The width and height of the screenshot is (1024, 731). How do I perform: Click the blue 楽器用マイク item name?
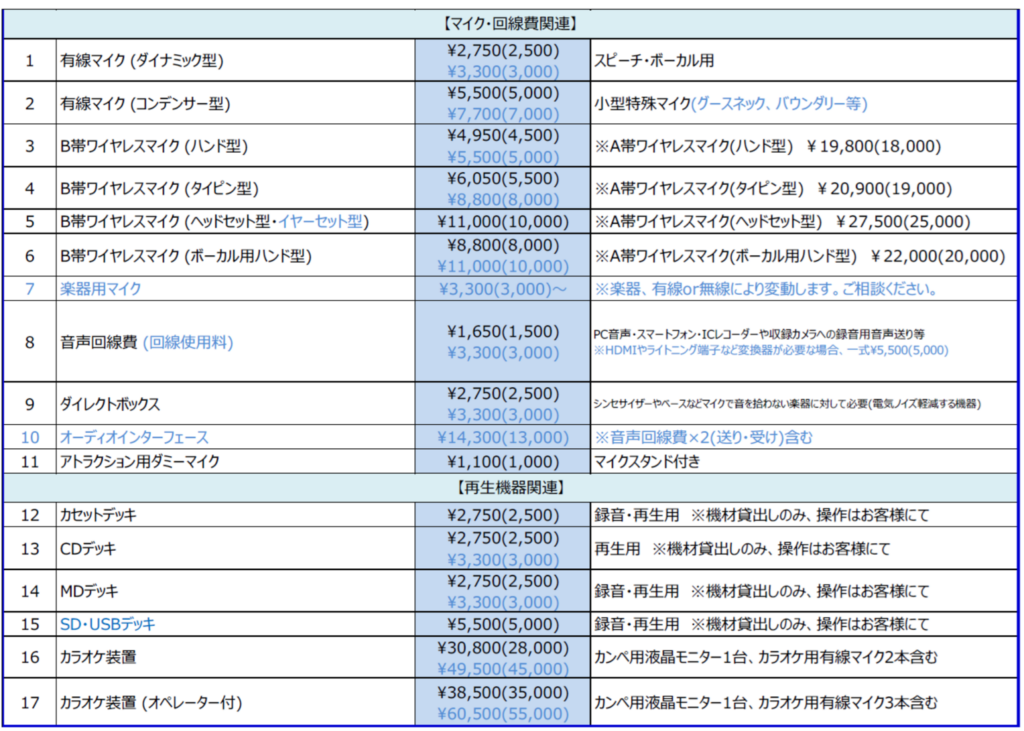101,289
